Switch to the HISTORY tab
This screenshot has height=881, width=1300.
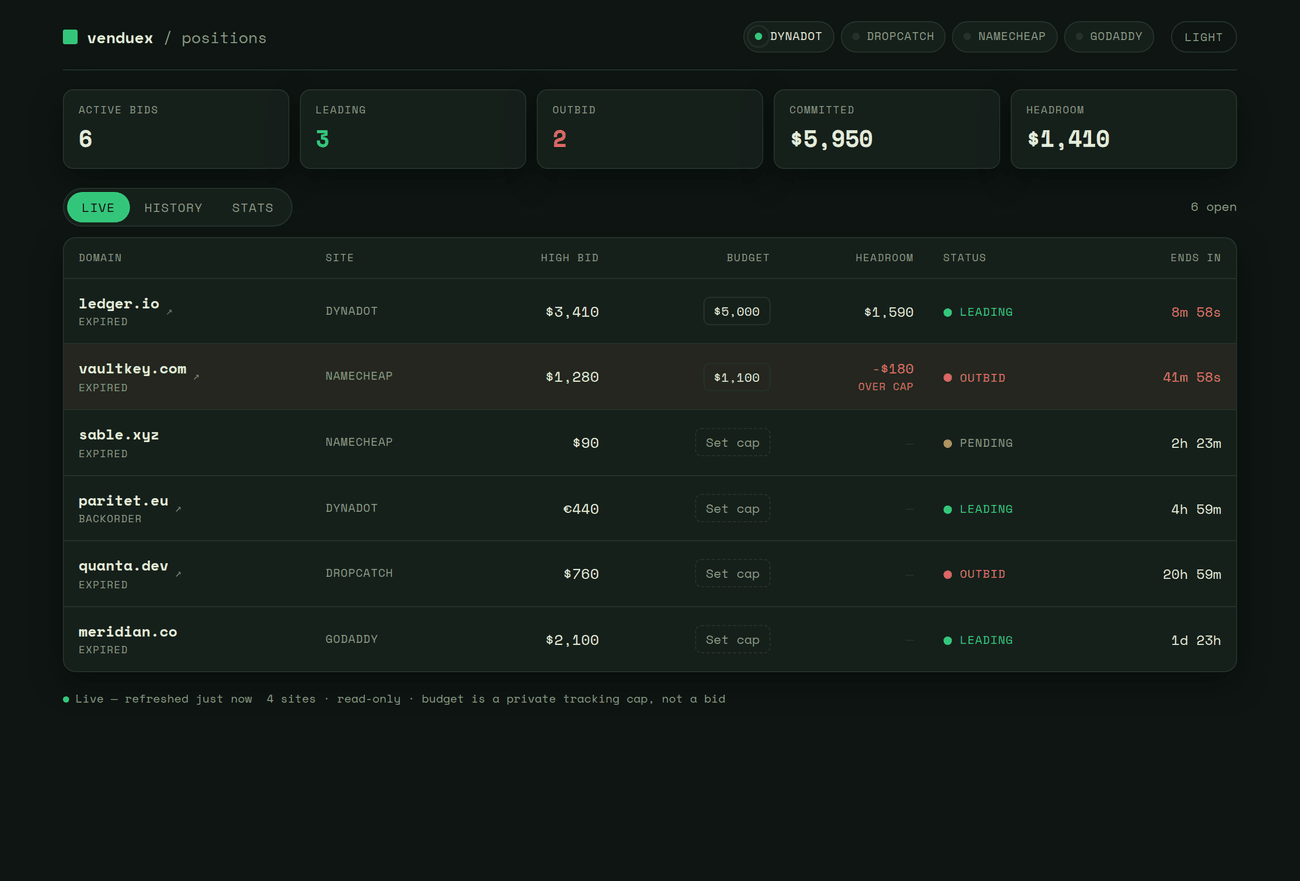click(173, 207)
